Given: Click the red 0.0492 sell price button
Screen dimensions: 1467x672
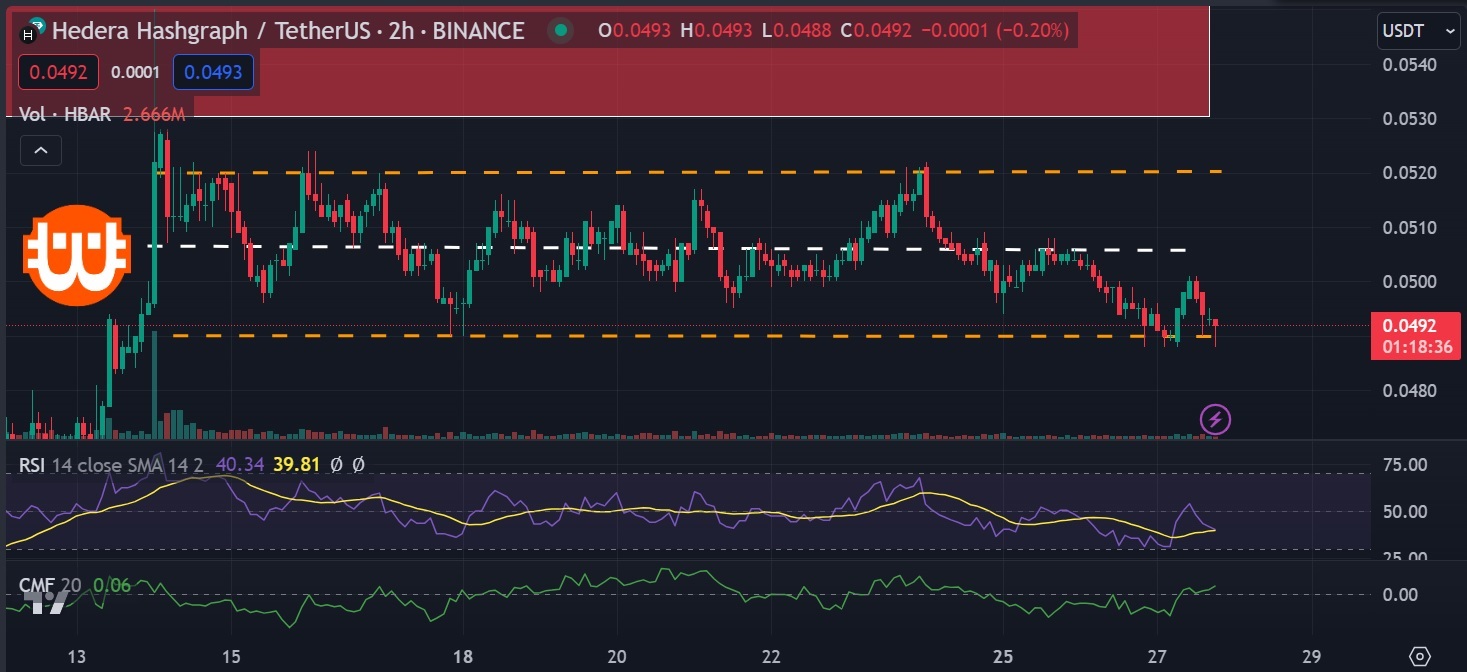Looking at the screenshot, I should point(58,72).
